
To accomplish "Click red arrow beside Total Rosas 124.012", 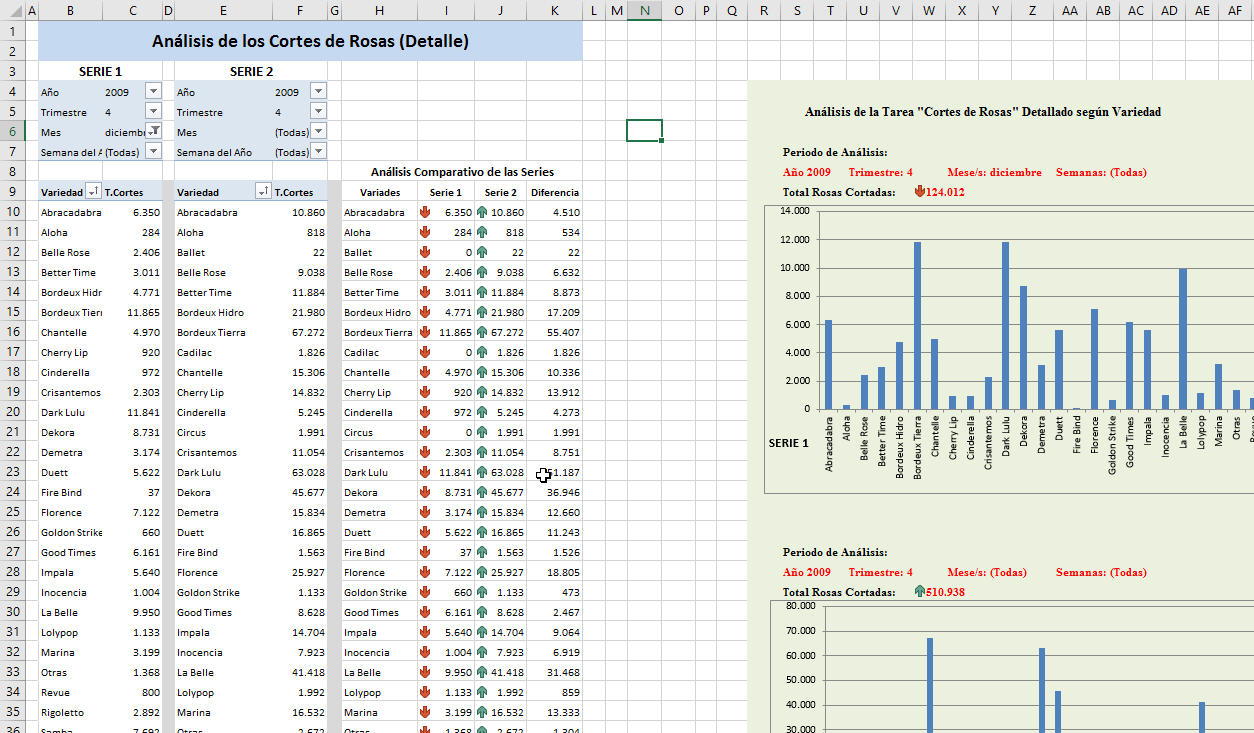I will pyautogui.click(x=920, y=192).
